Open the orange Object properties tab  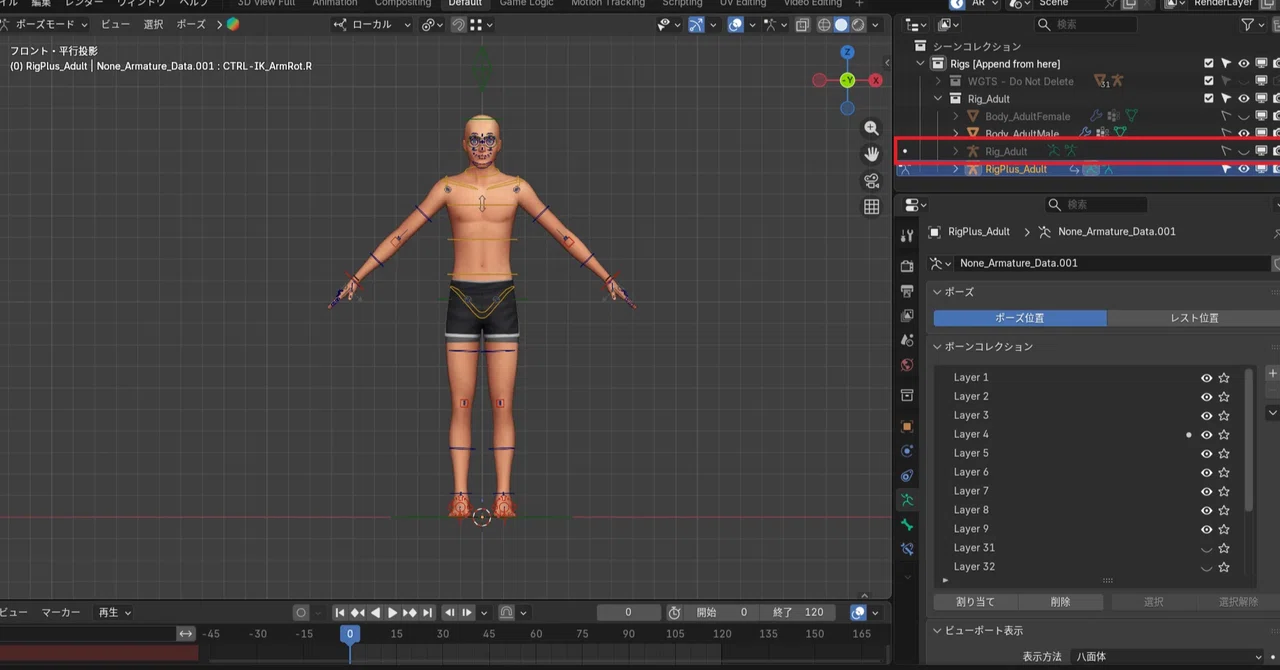907,426
